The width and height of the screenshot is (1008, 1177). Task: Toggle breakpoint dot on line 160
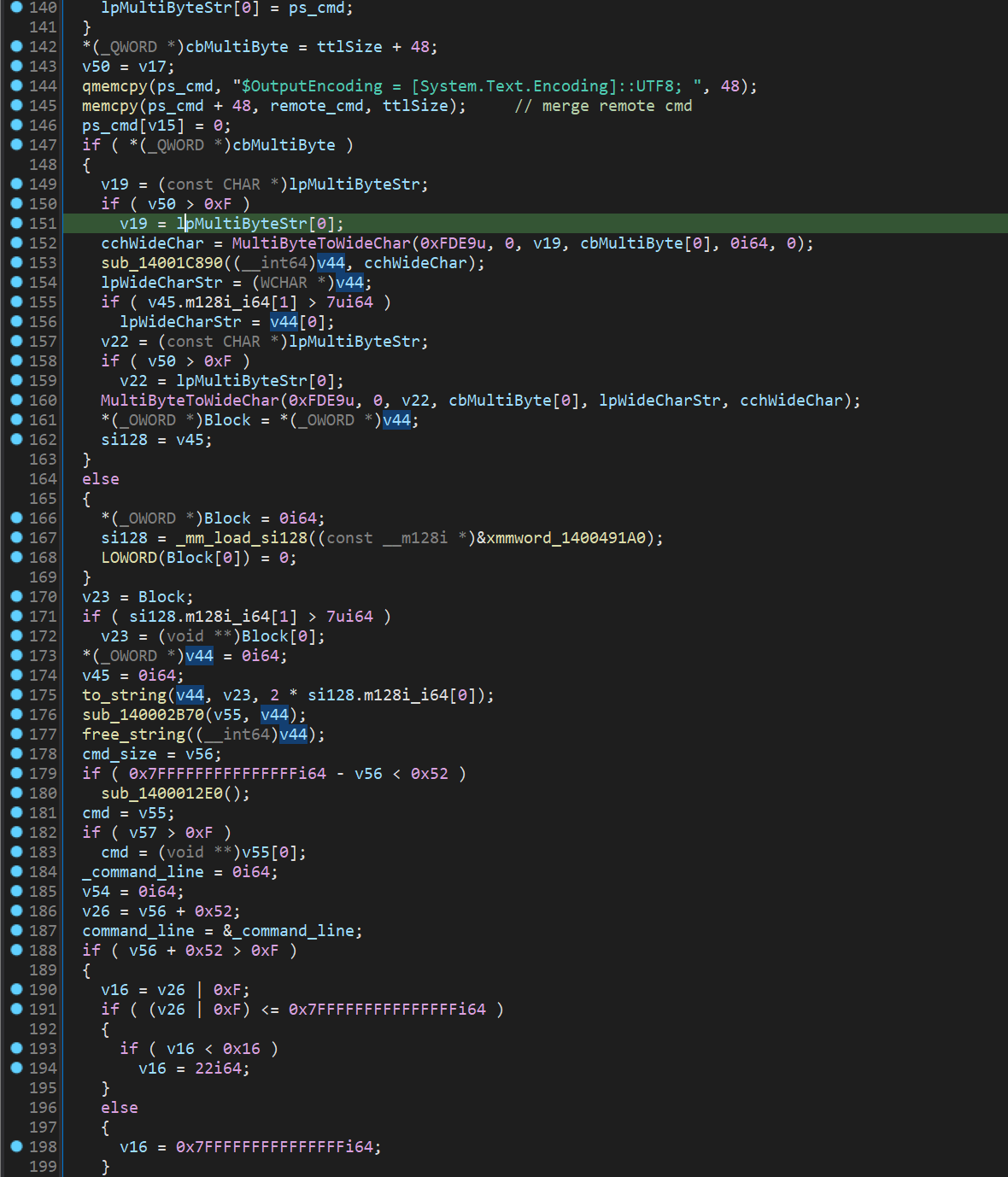16,400
